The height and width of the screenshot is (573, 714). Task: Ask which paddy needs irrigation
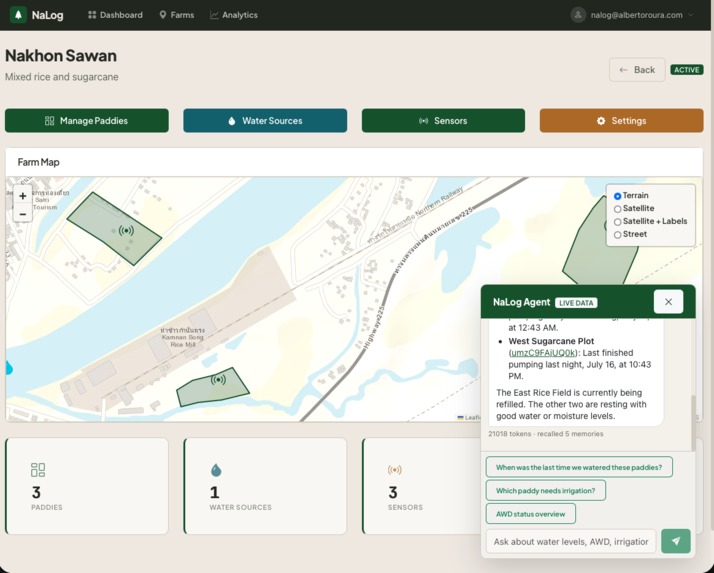tap(546, 491)
